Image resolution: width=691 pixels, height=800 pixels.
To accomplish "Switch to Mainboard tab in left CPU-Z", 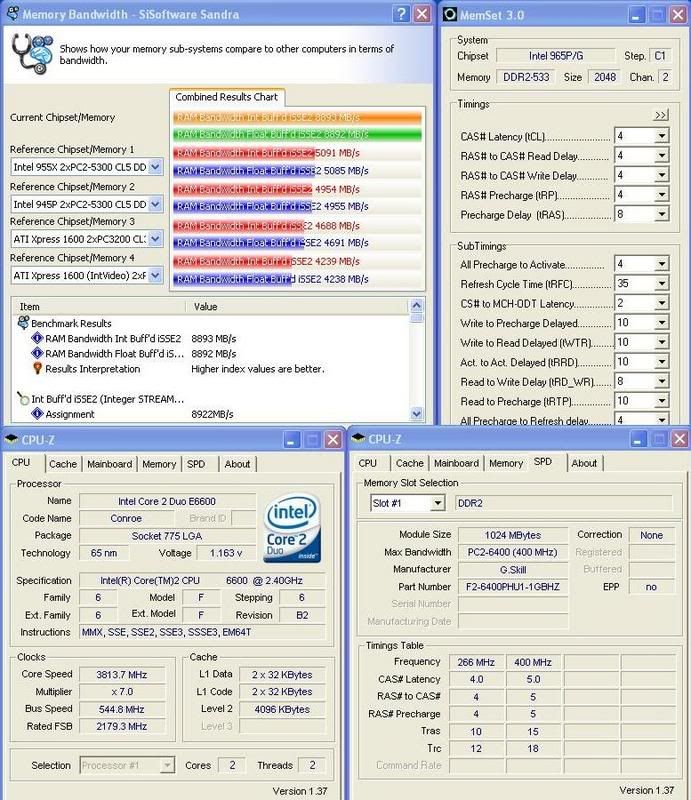I will coord(109,464).
